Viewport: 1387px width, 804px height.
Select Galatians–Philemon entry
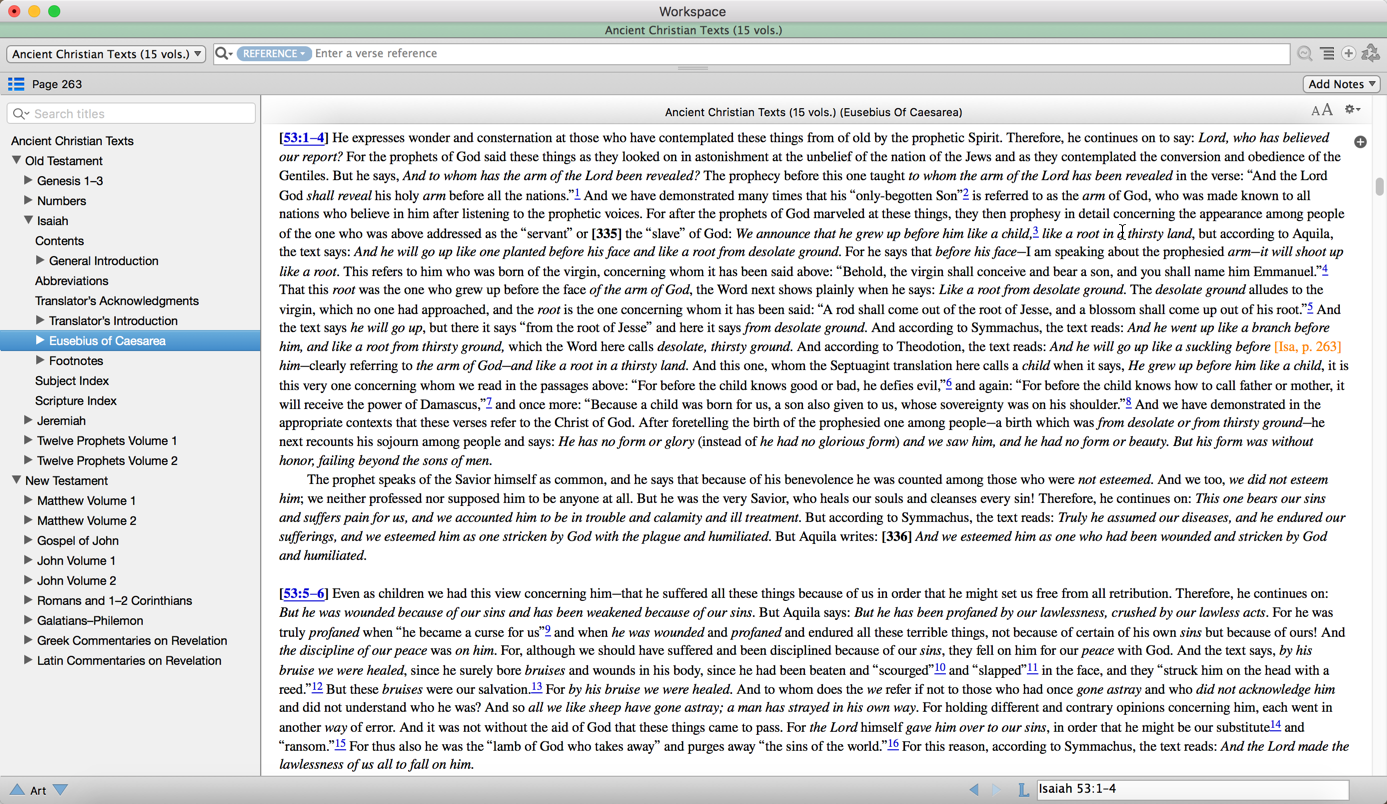90,621
